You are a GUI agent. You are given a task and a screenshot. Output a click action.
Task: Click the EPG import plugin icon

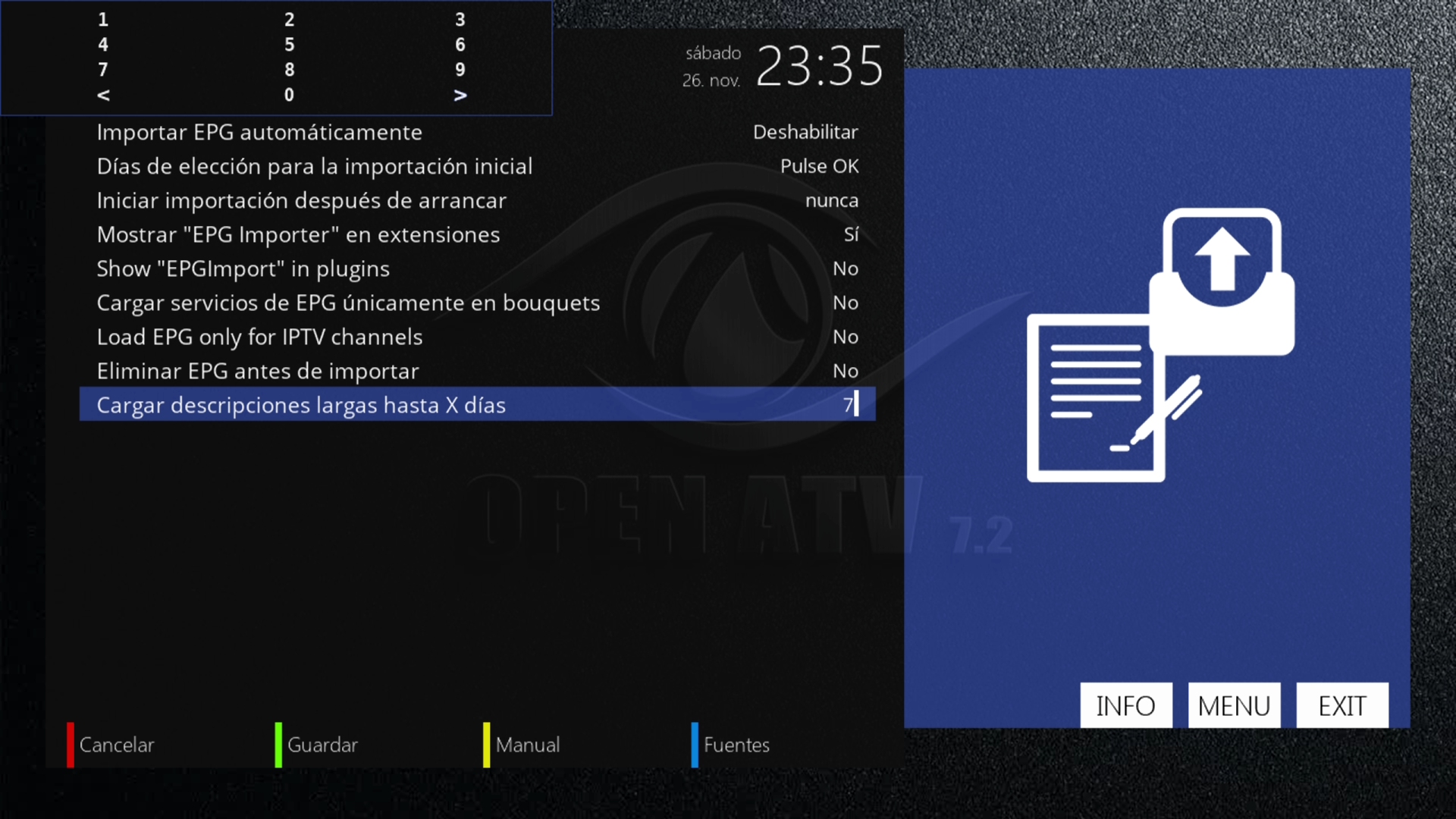click(x=1160, y=345)
